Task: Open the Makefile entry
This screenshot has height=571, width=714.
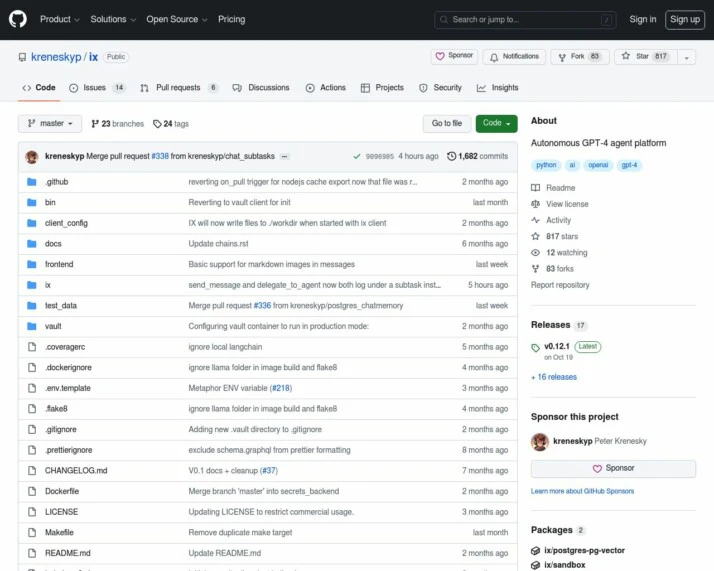Action: 59,533
